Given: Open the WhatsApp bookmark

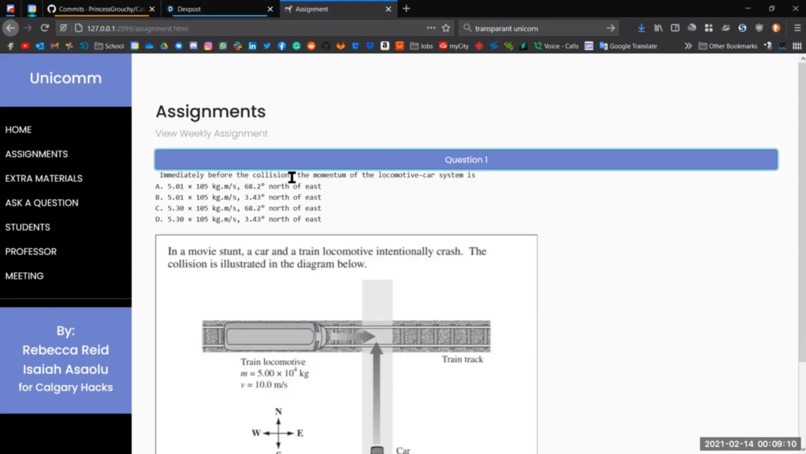Looking at the screenshot, I should [x=223, y=46].
